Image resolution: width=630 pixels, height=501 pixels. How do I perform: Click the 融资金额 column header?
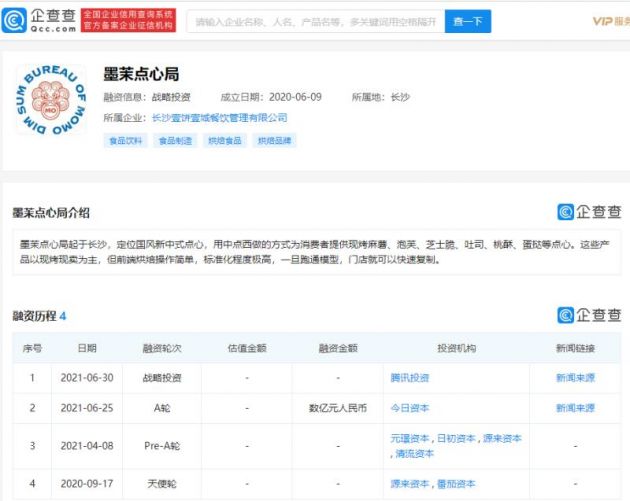point(338,348)
